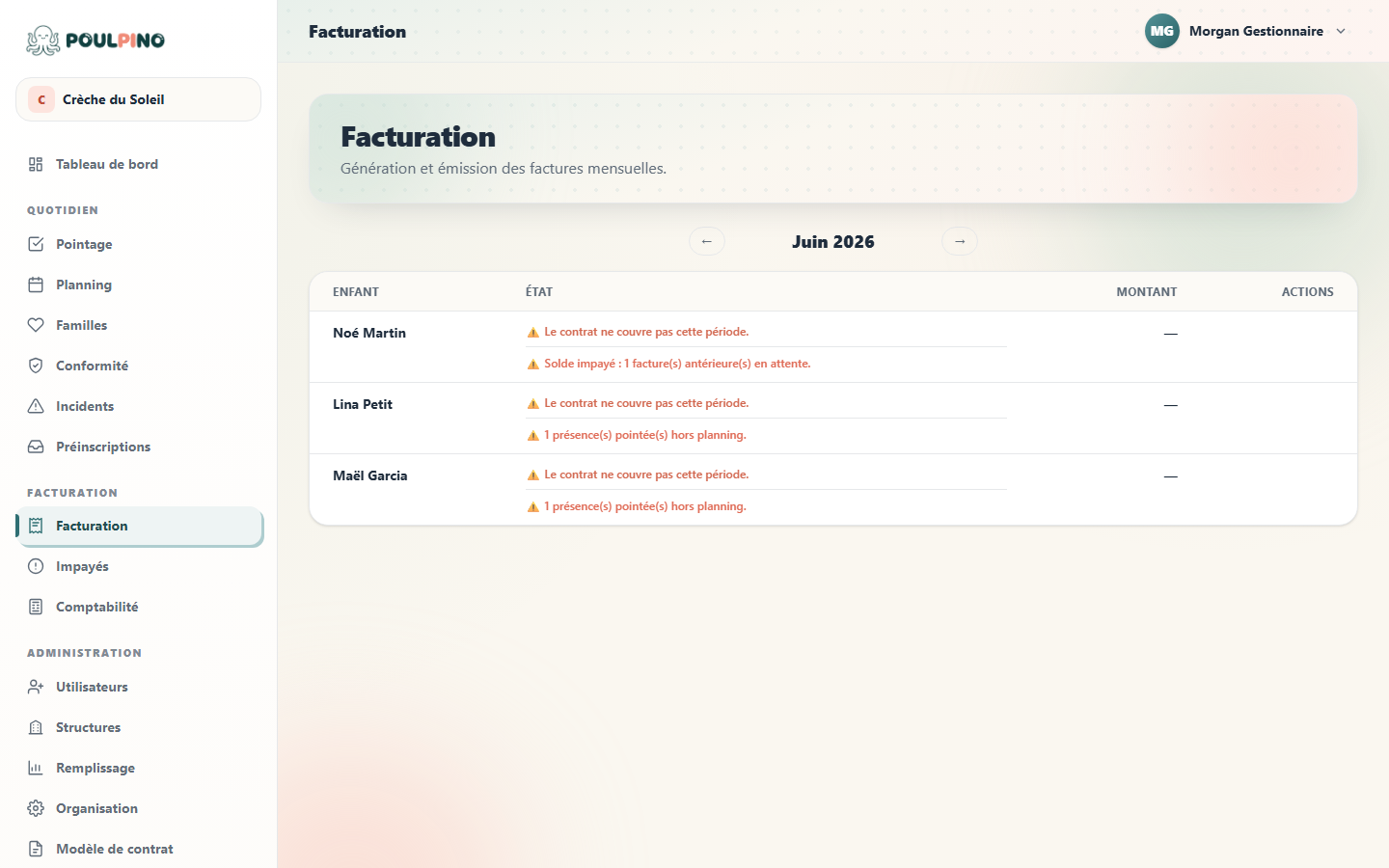This screenshot has width=1389, height=868.
Task: Open the Crèche du Soleil structure selector
Action: point(138,99)
